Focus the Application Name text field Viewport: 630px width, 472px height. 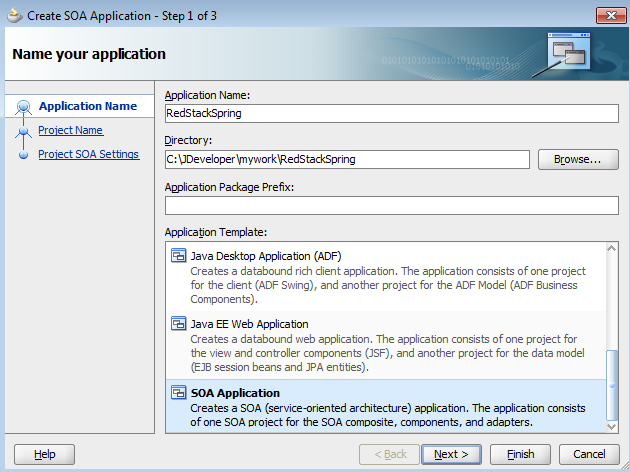pyautogui.click(x=391, y=113)
